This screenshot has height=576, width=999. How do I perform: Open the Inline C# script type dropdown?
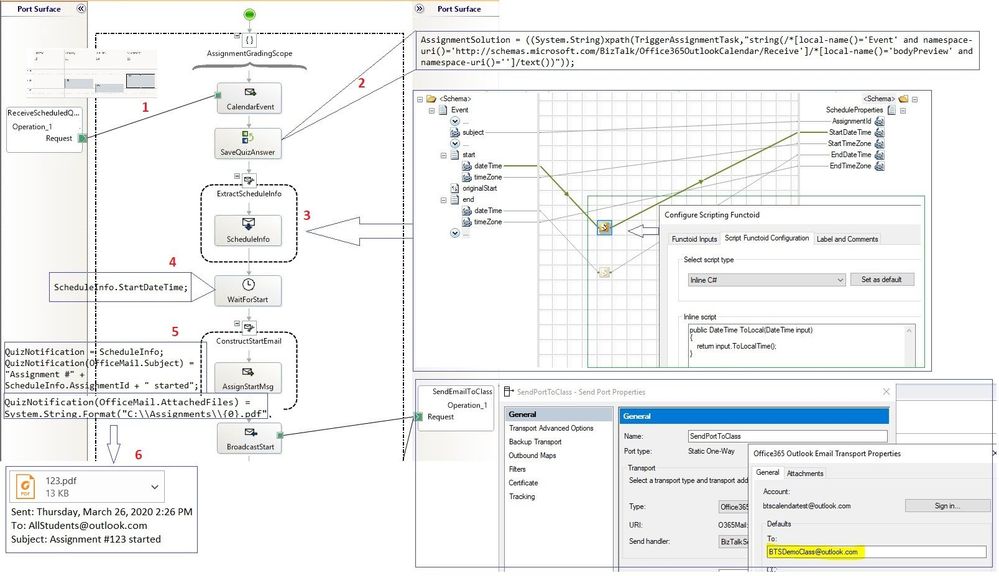[x=840, y=280]
